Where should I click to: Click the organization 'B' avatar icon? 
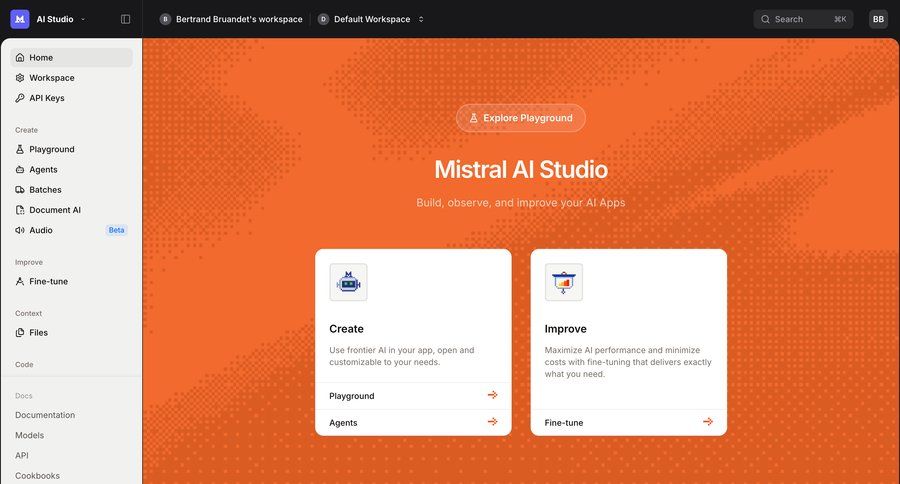coord(165,19)
